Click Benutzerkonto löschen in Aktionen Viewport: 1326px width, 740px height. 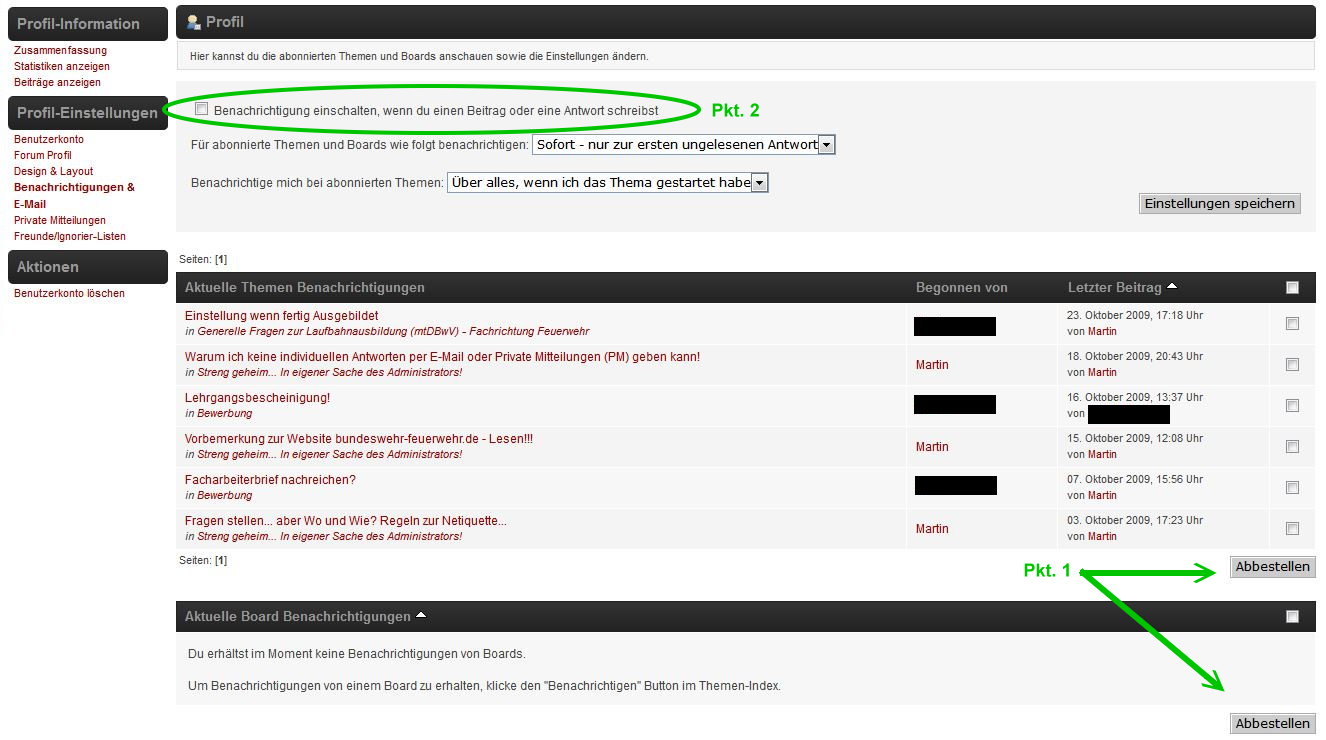(x=69, y=293)
